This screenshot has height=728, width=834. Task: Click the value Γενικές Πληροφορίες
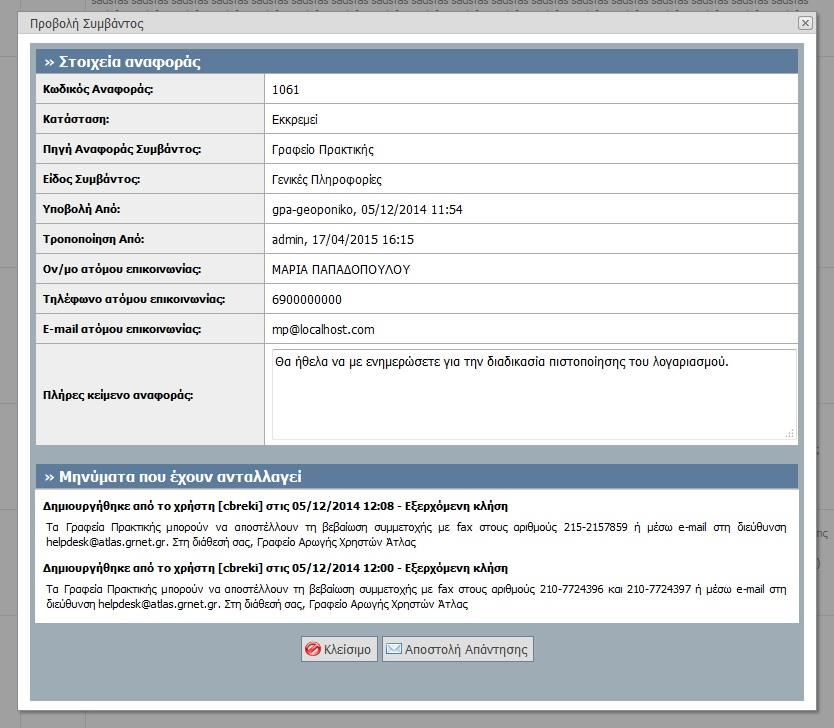pyautogui.click(x=327, y=180)
